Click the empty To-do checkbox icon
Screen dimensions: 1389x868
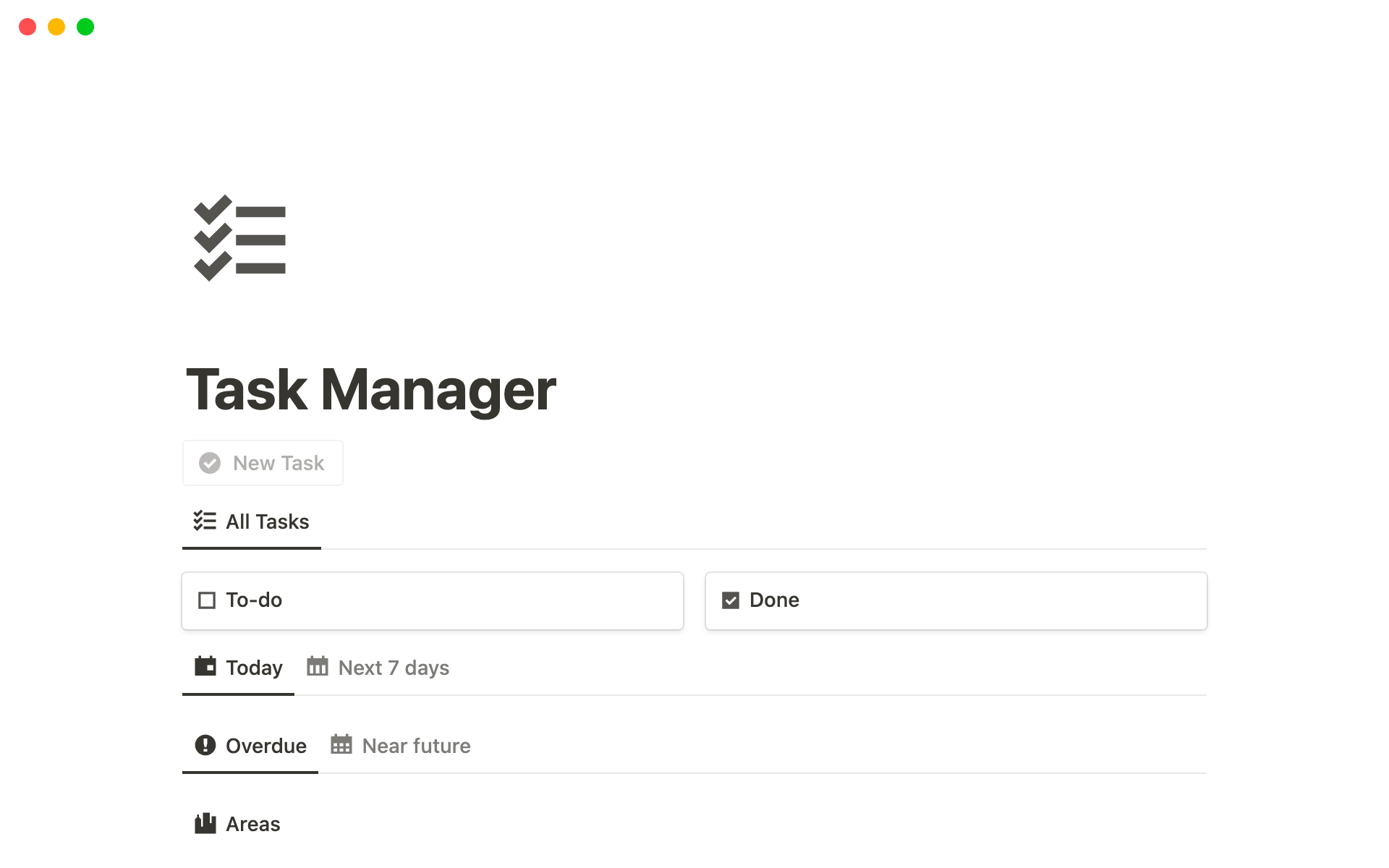click(x=207, y=600)
